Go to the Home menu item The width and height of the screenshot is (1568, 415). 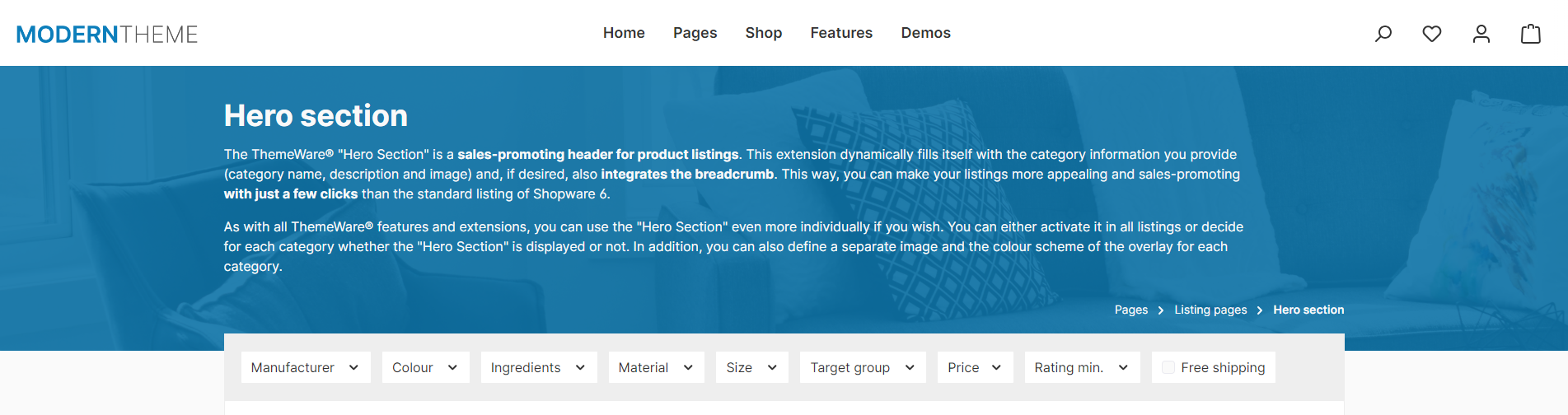pos(624,33)
